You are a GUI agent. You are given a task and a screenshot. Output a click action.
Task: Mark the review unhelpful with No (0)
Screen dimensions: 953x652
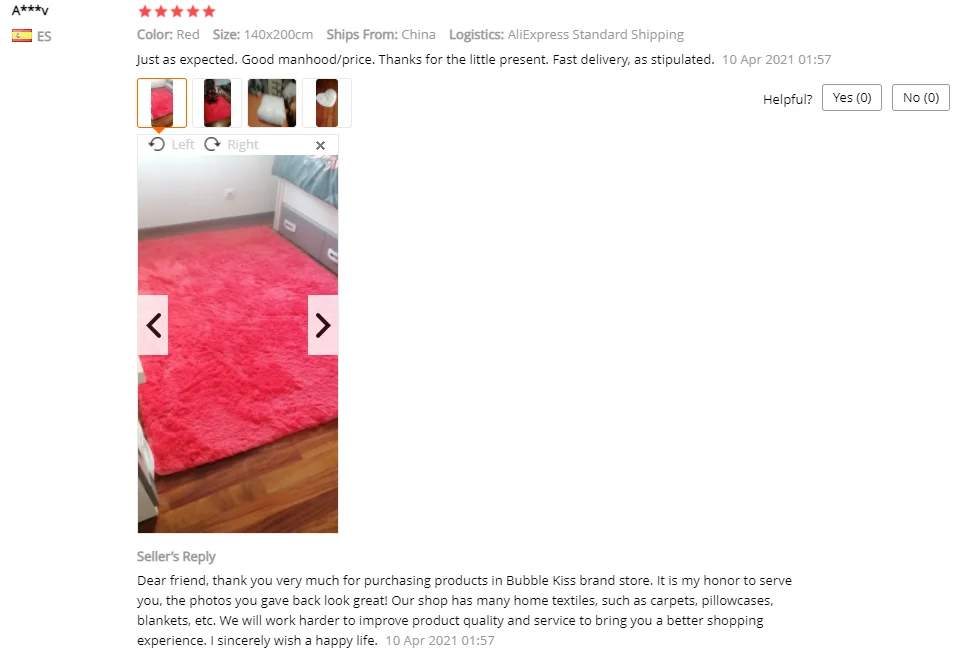click(920, 98)
